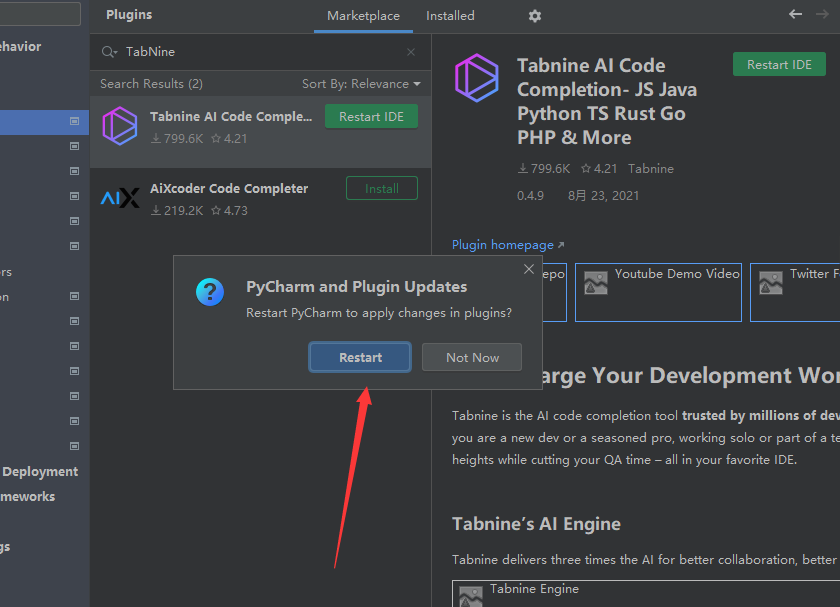Open the Plugin homepage link
This screenshot has height=607, width=840.
click(503, 245)
